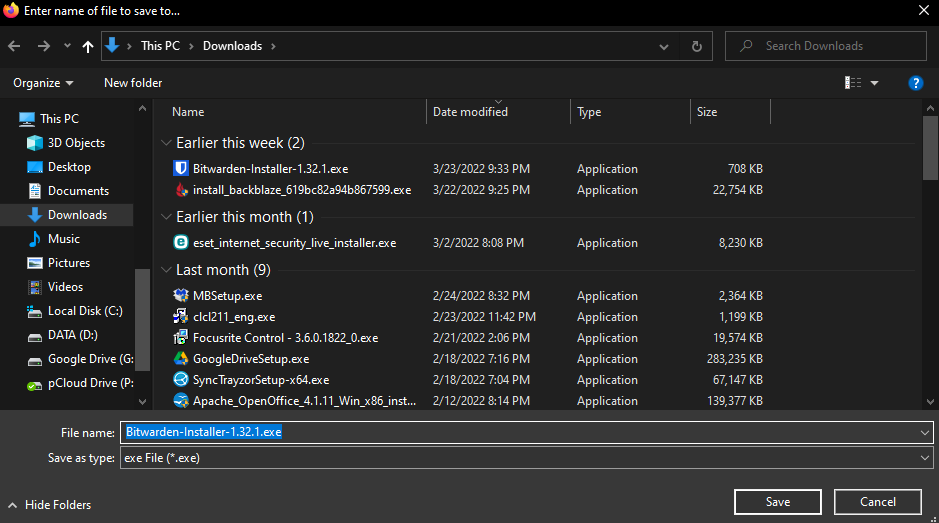Collapse the 'Last month' group
This screenshot has width=939, height=523.
coord(166,270)
